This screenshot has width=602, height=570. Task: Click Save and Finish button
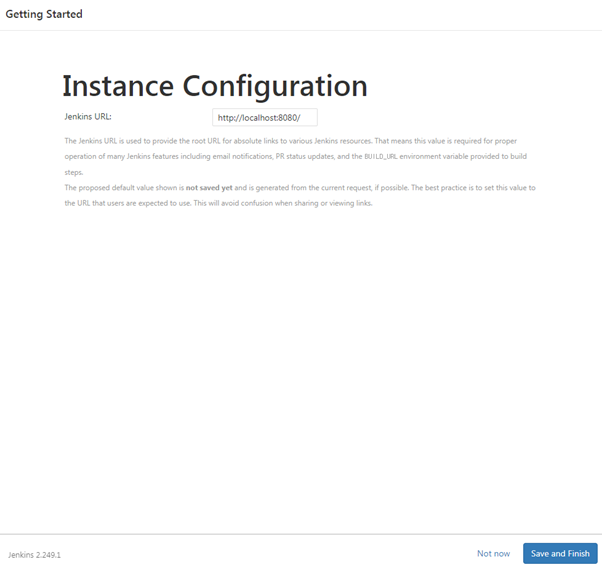560,553
